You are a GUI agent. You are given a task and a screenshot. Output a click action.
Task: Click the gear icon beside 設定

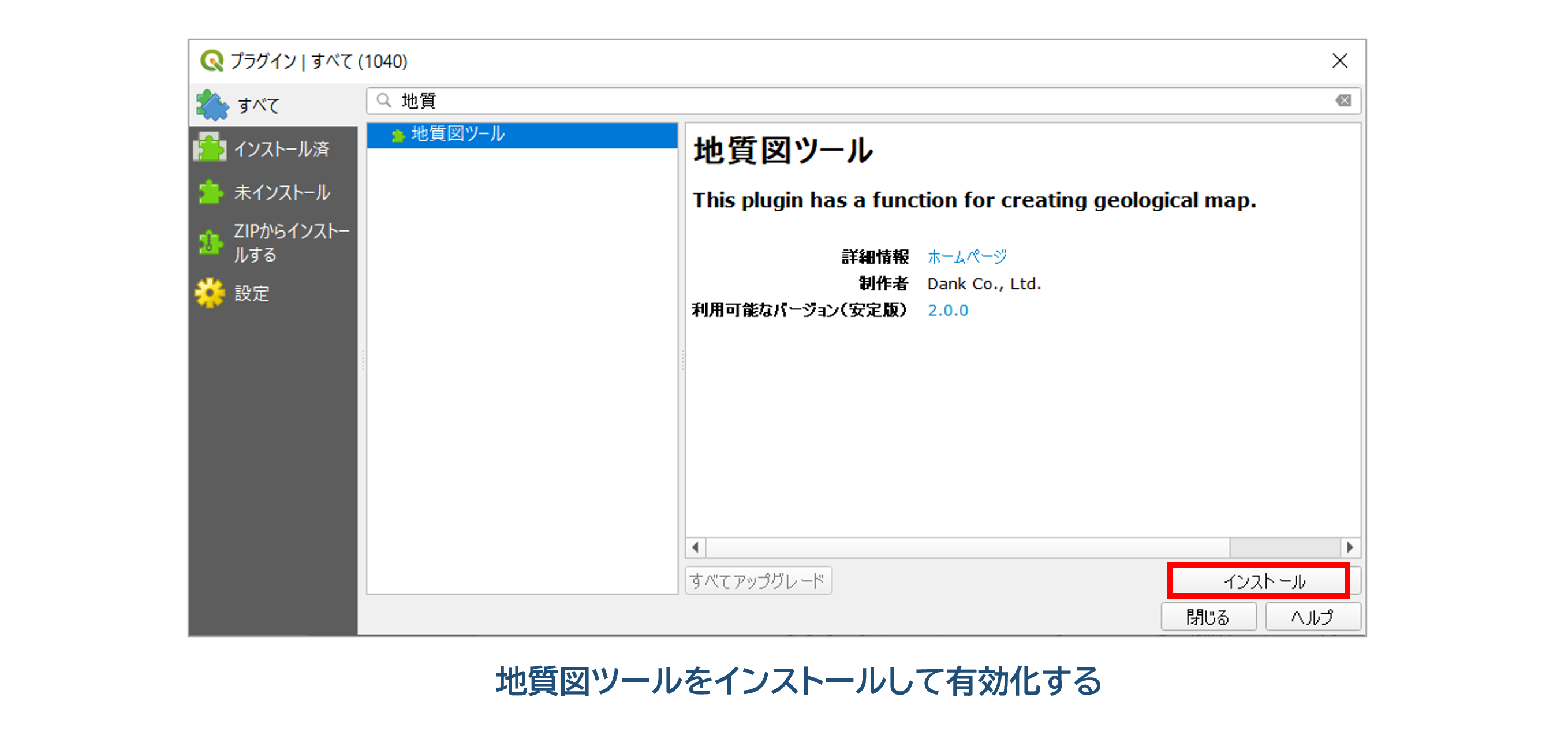[x=210, y=293]
